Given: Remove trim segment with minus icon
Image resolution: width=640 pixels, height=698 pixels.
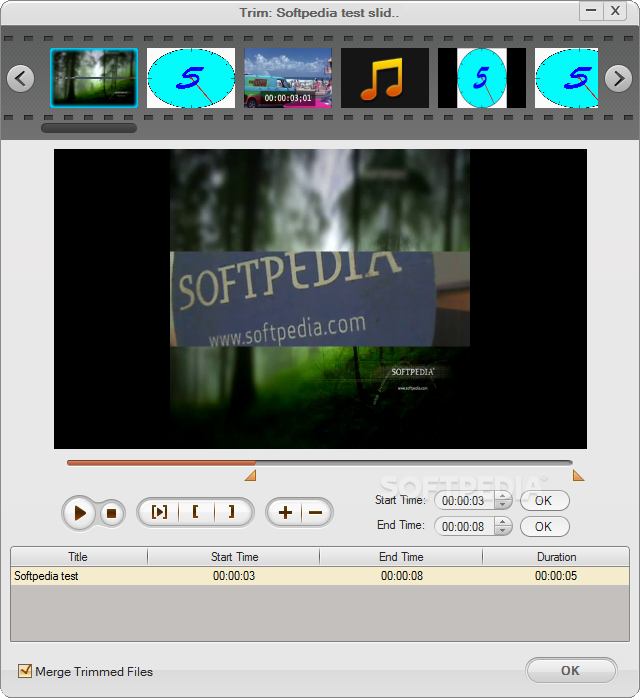Looking at the screenshot, I should (316, 513).
